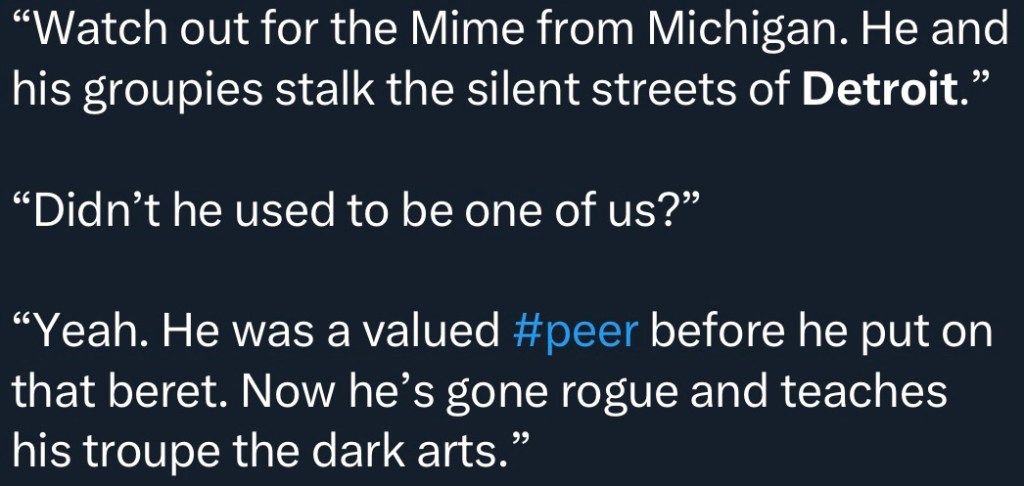Click the bold word Detroit
Screen dimensions: 1024x486
click(x=876, y=92)
